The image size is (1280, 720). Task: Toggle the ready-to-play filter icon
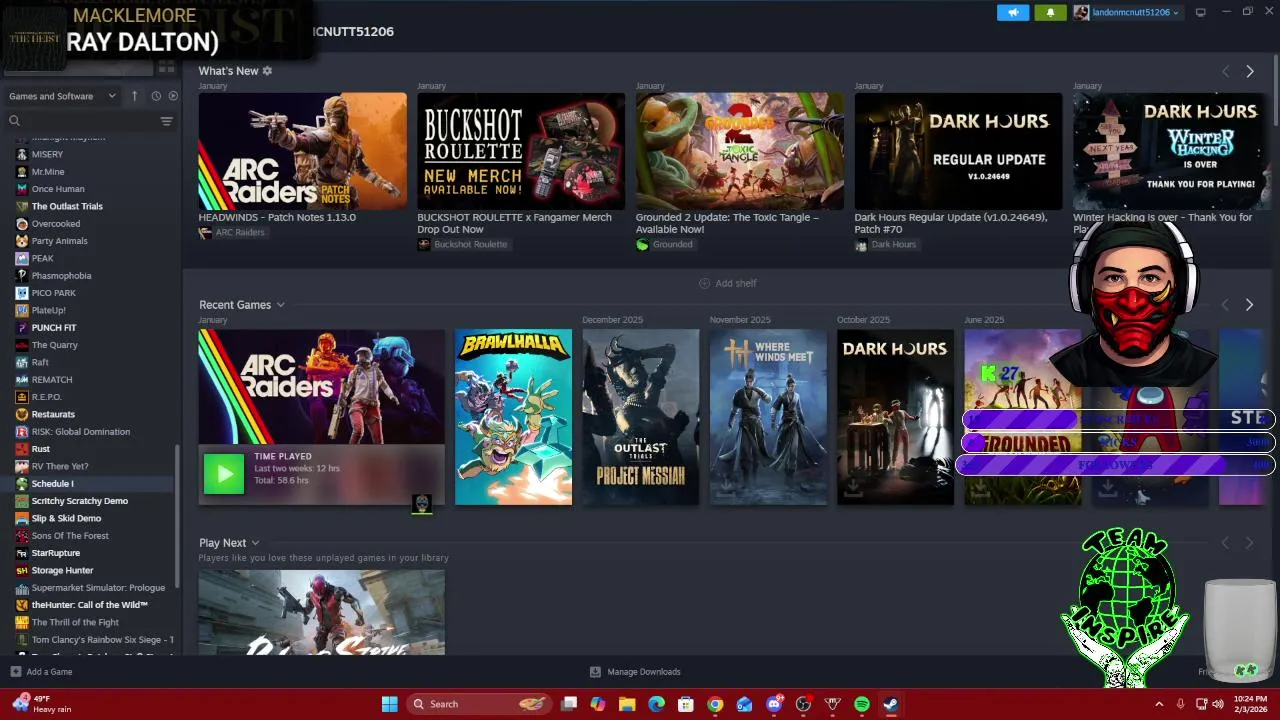coord(173,96)
